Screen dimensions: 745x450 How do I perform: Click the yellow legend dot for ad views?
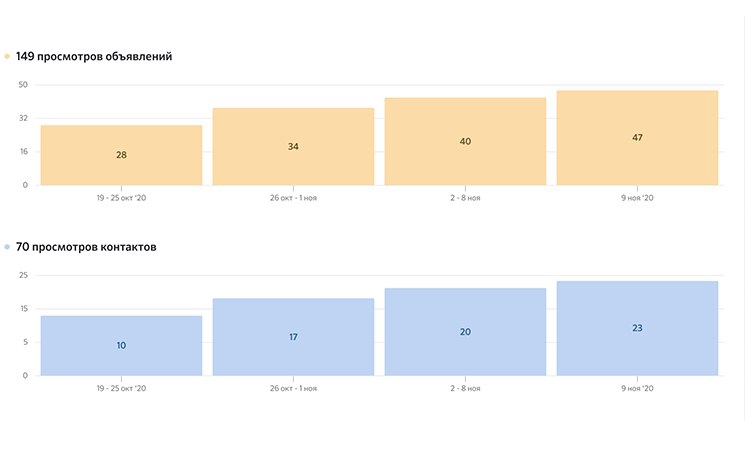pos(7,57)
